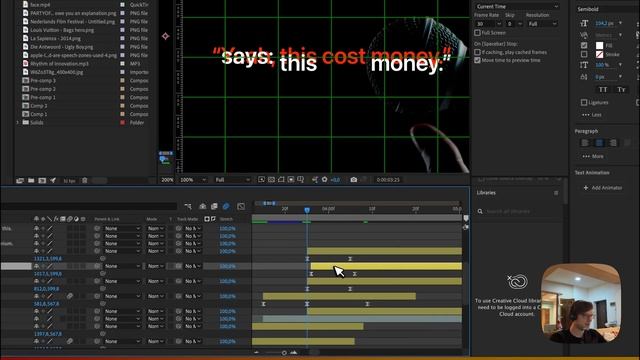Screen dimensions: 640x360
Task: Uncheck 'Move time to preview time'
Action: tap(477, 60)
